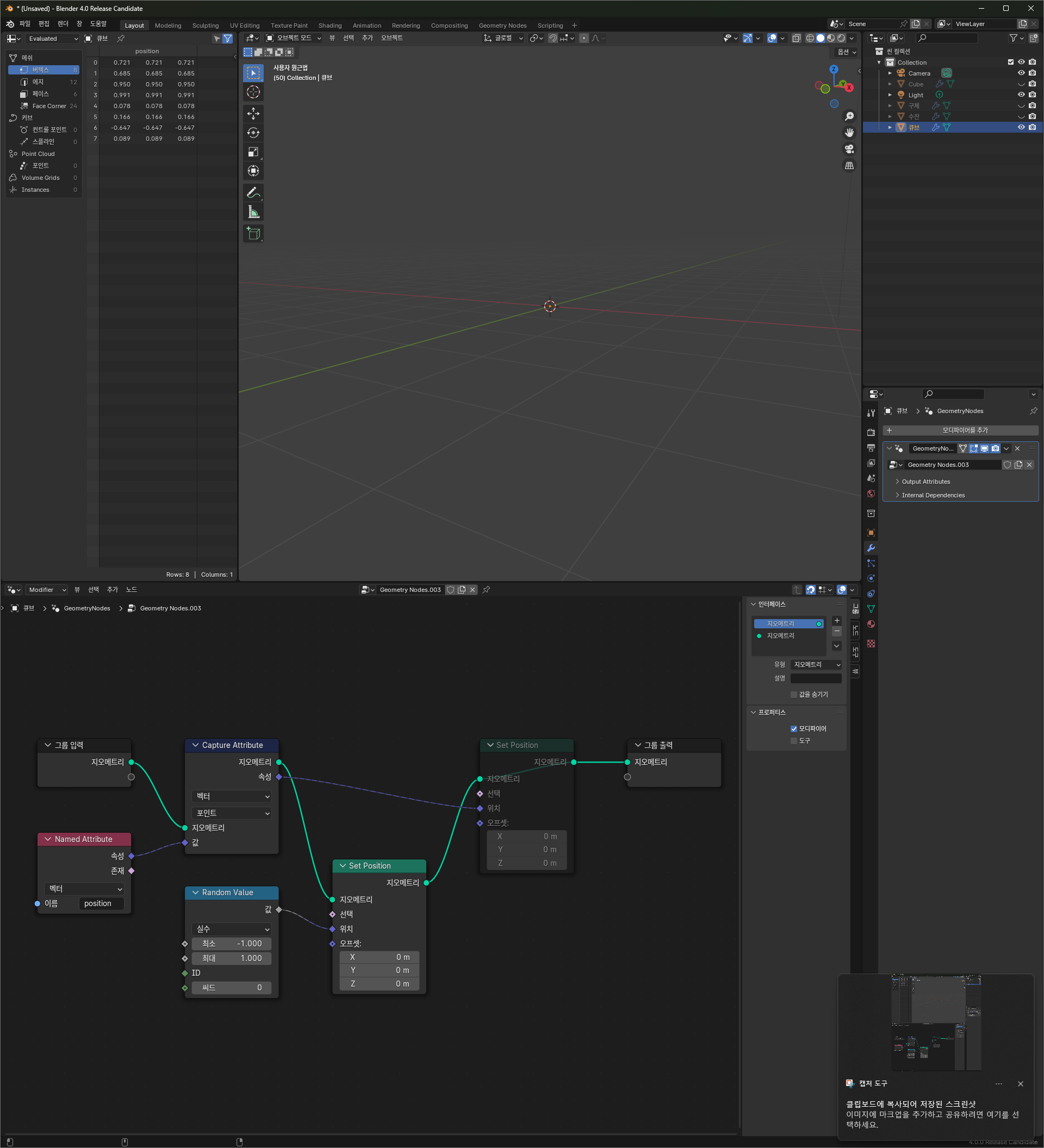Expand the Output Attributes panel
1044x1148 pixels.
tap(925, 482)
